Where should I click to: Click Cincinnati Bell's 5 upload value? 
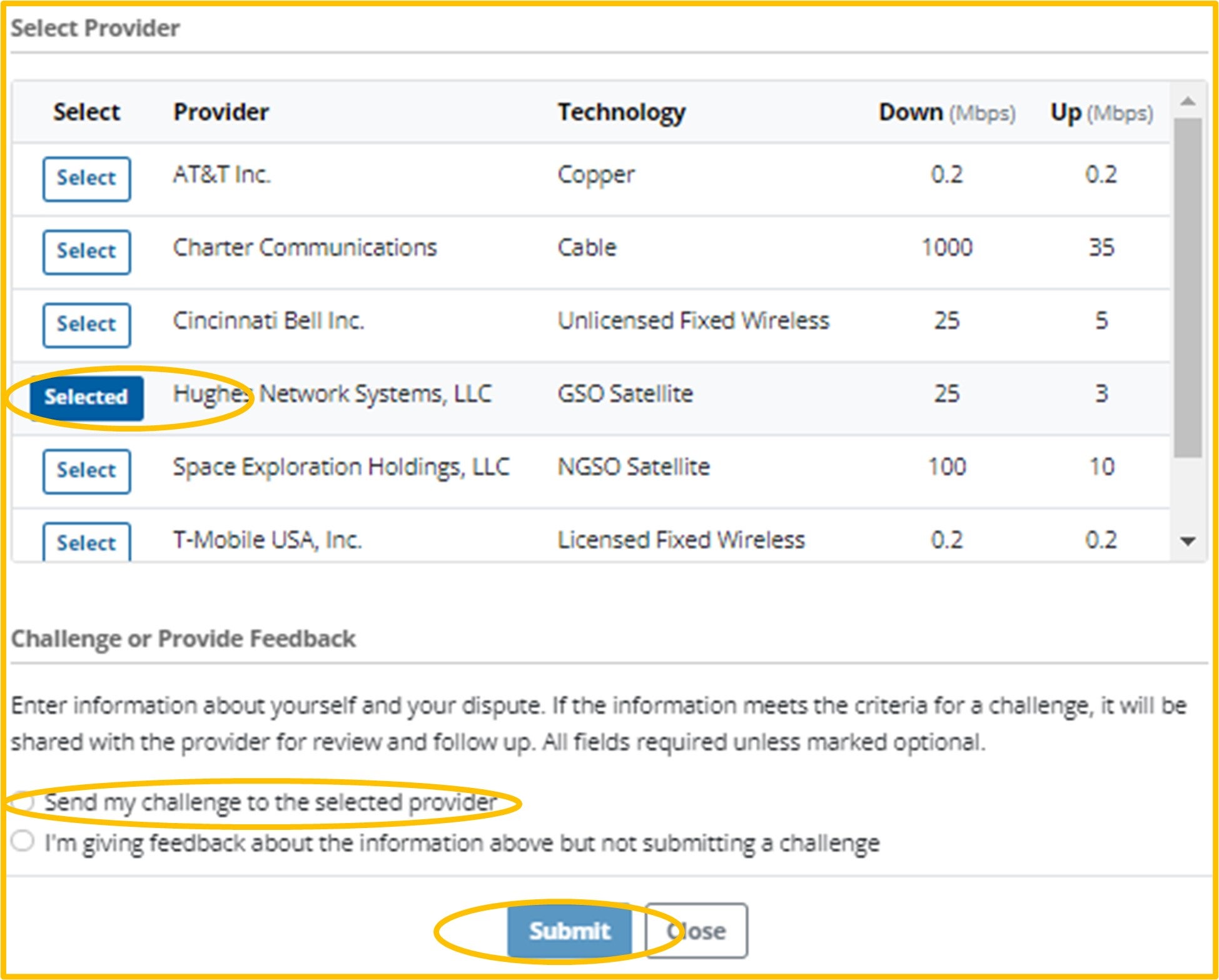(1101, 321)
